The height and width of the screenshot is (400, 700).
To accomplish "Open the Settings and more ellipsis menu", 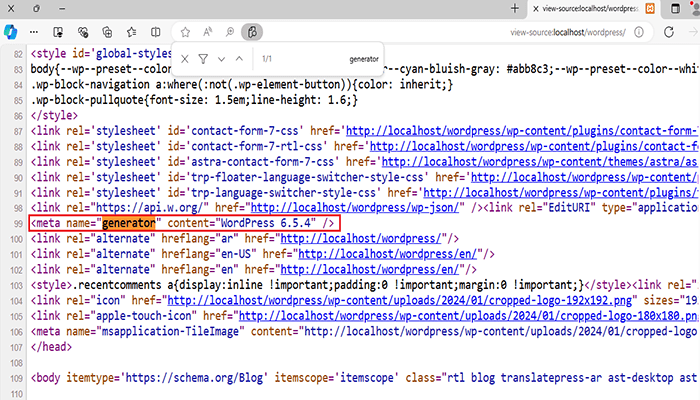I will (x=34, y=32).
